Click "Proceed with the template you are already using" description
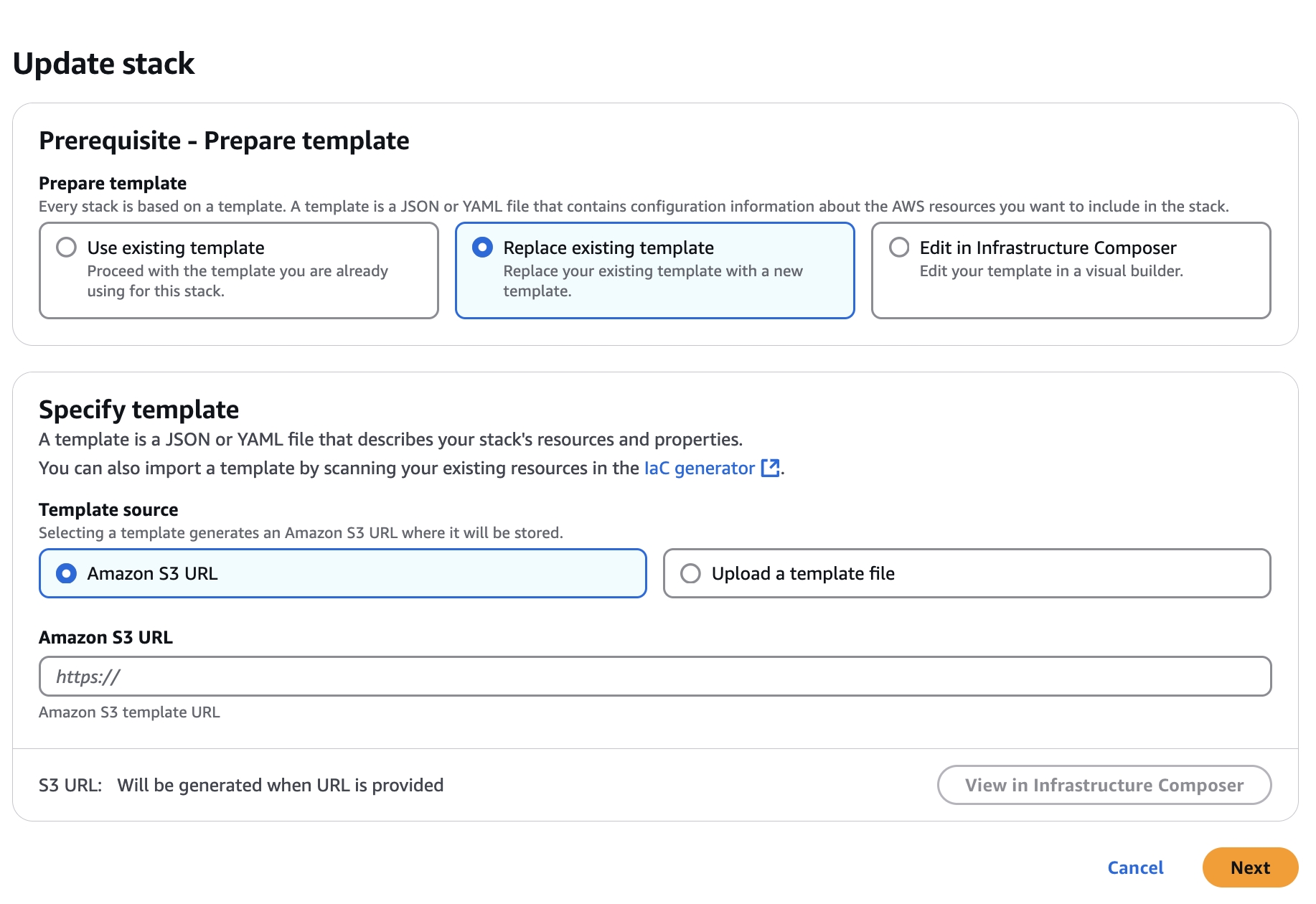The width and height of the screenshot is (1316, 904). (237, 281)
